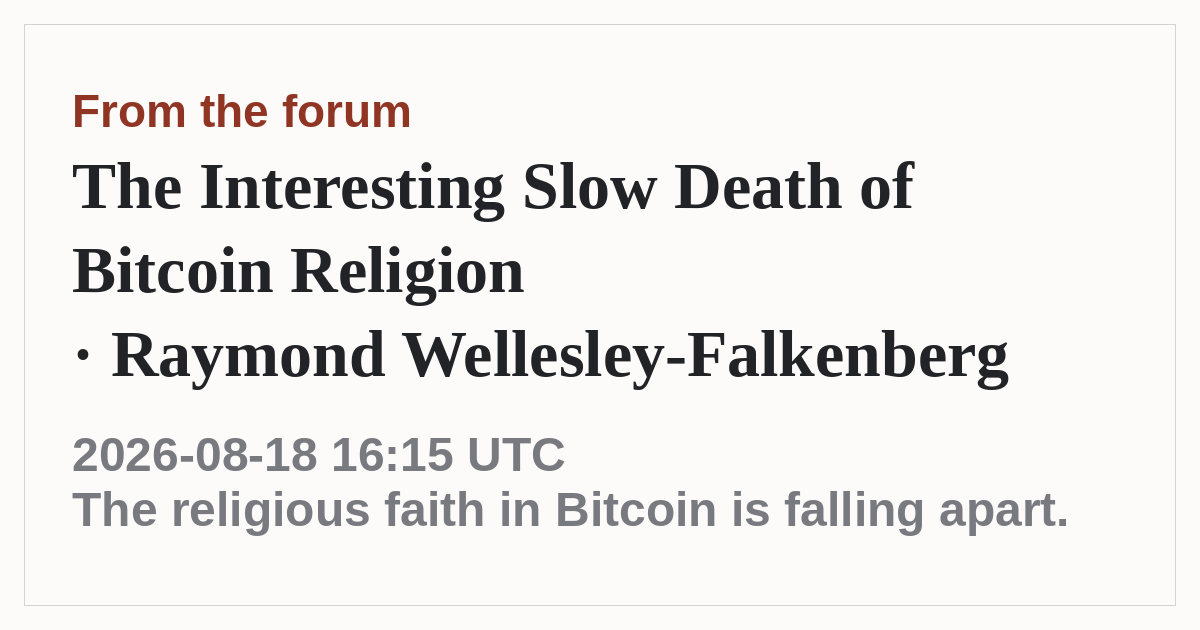This screenshot has width=1200, height=630.
Task: Select the surname "Wellesley-Falkenberg"
Action: pyautogui.click(x=706, y=356)
